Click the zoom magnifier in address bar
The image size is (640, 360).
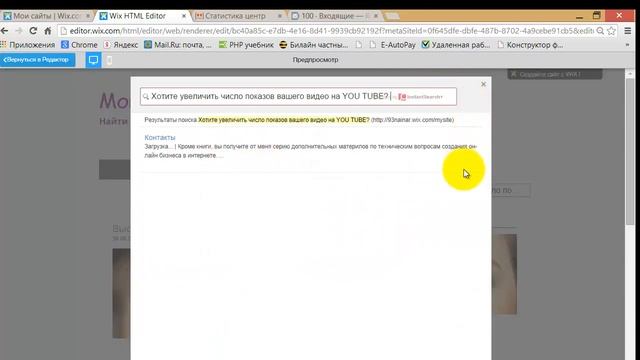600,31
